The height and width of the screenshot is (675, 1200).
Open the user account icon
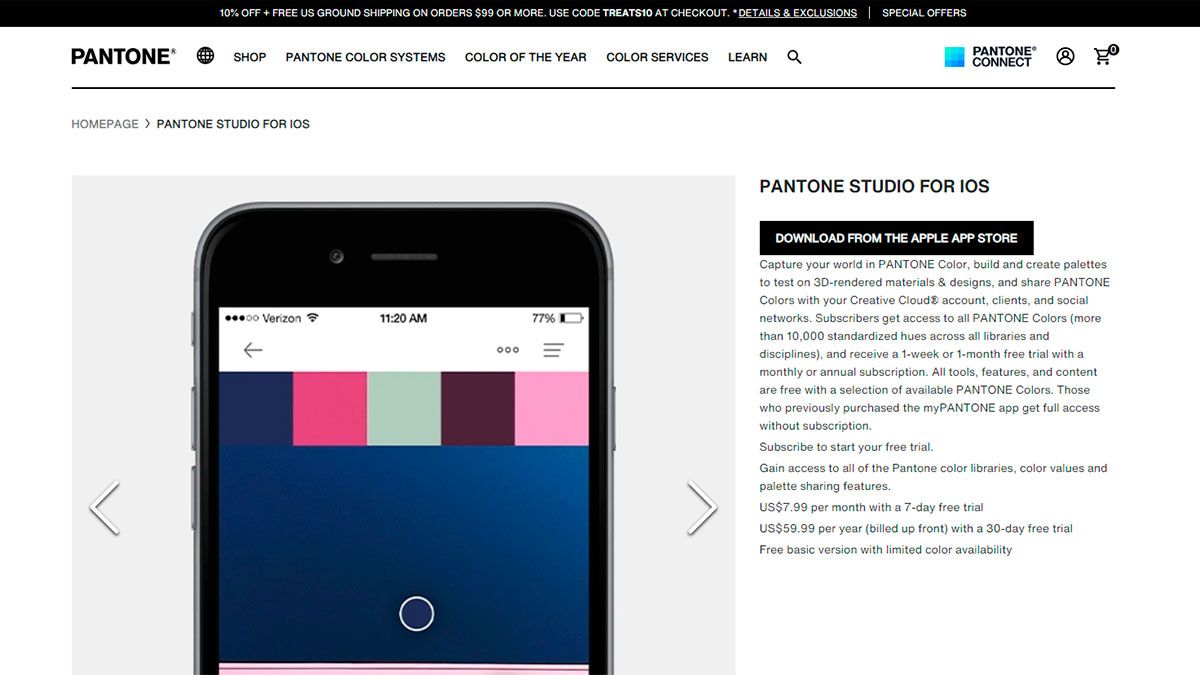pos(1065,57)
